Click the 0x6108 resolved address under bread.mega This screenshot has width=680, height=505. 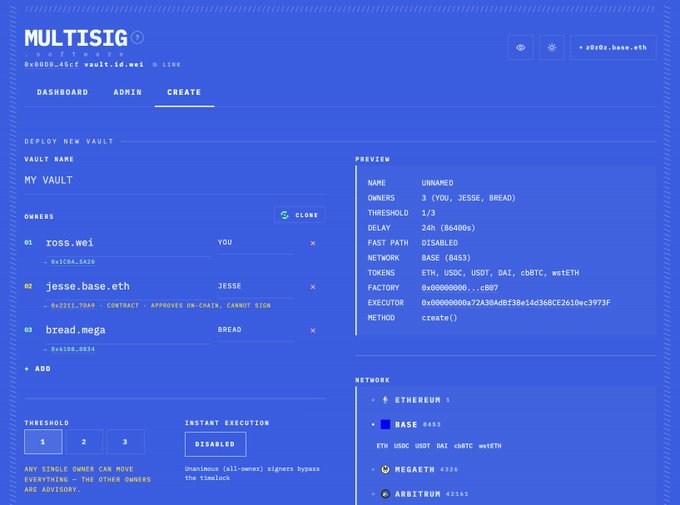click(x=73, y=349)
